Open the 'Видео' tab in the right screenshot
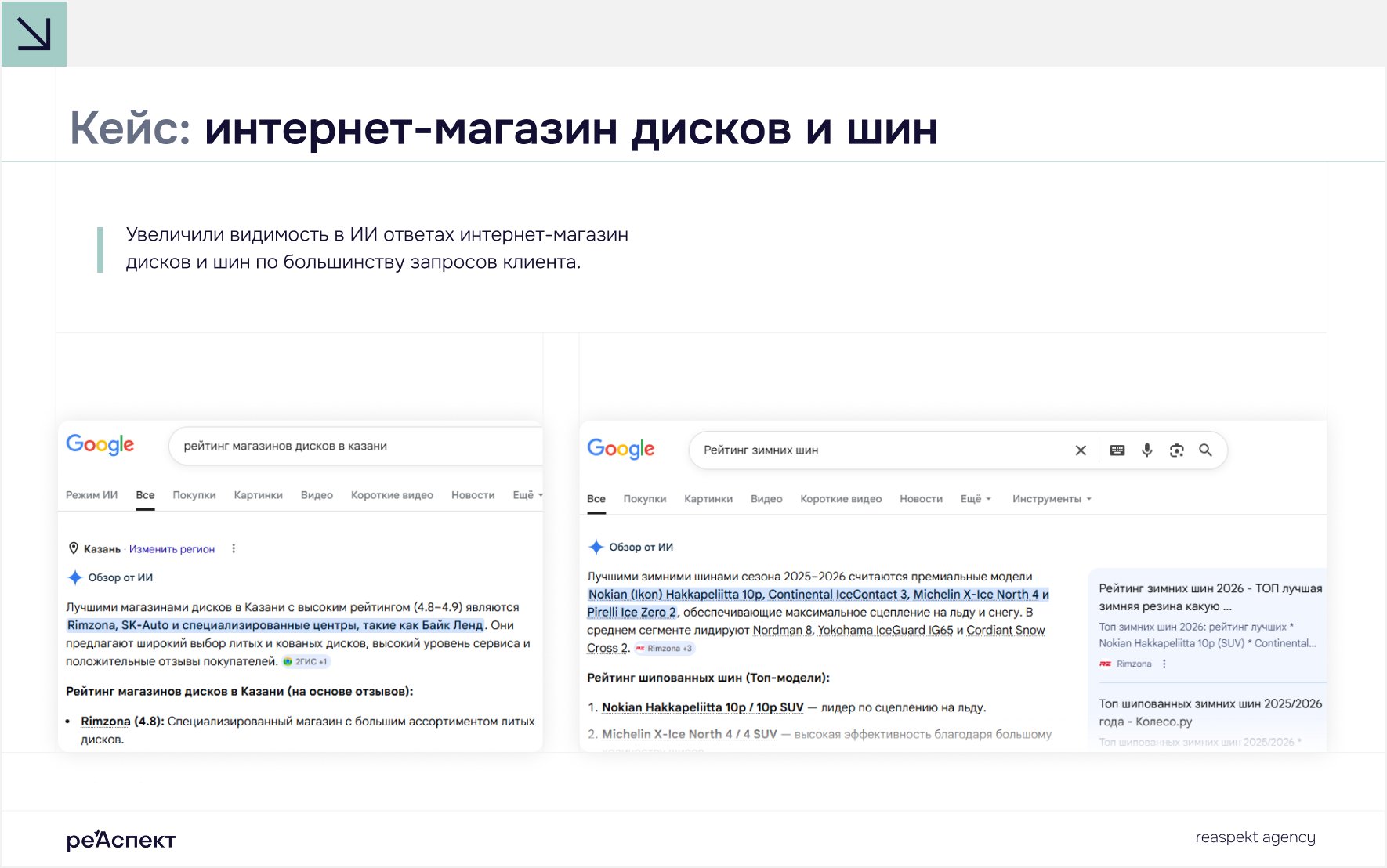The height and width of the screenshot is (868, 1387). (x=766, y=499)
